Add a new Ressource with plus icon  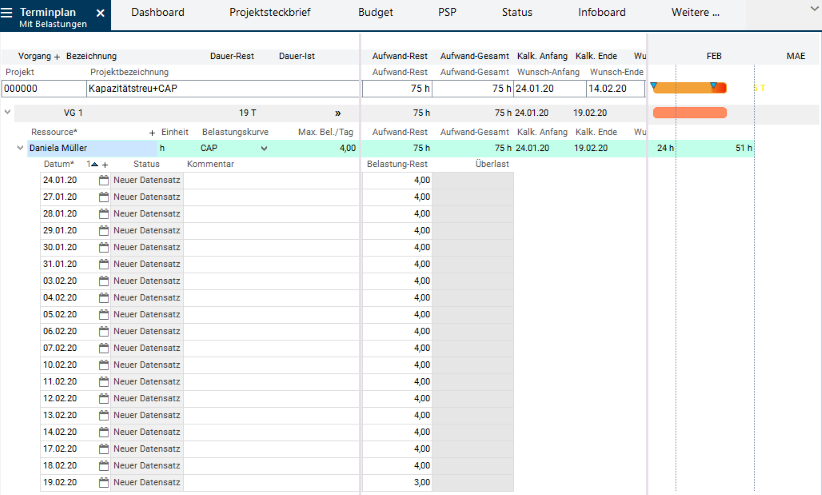pyautogui.click(x=152, y=132)
